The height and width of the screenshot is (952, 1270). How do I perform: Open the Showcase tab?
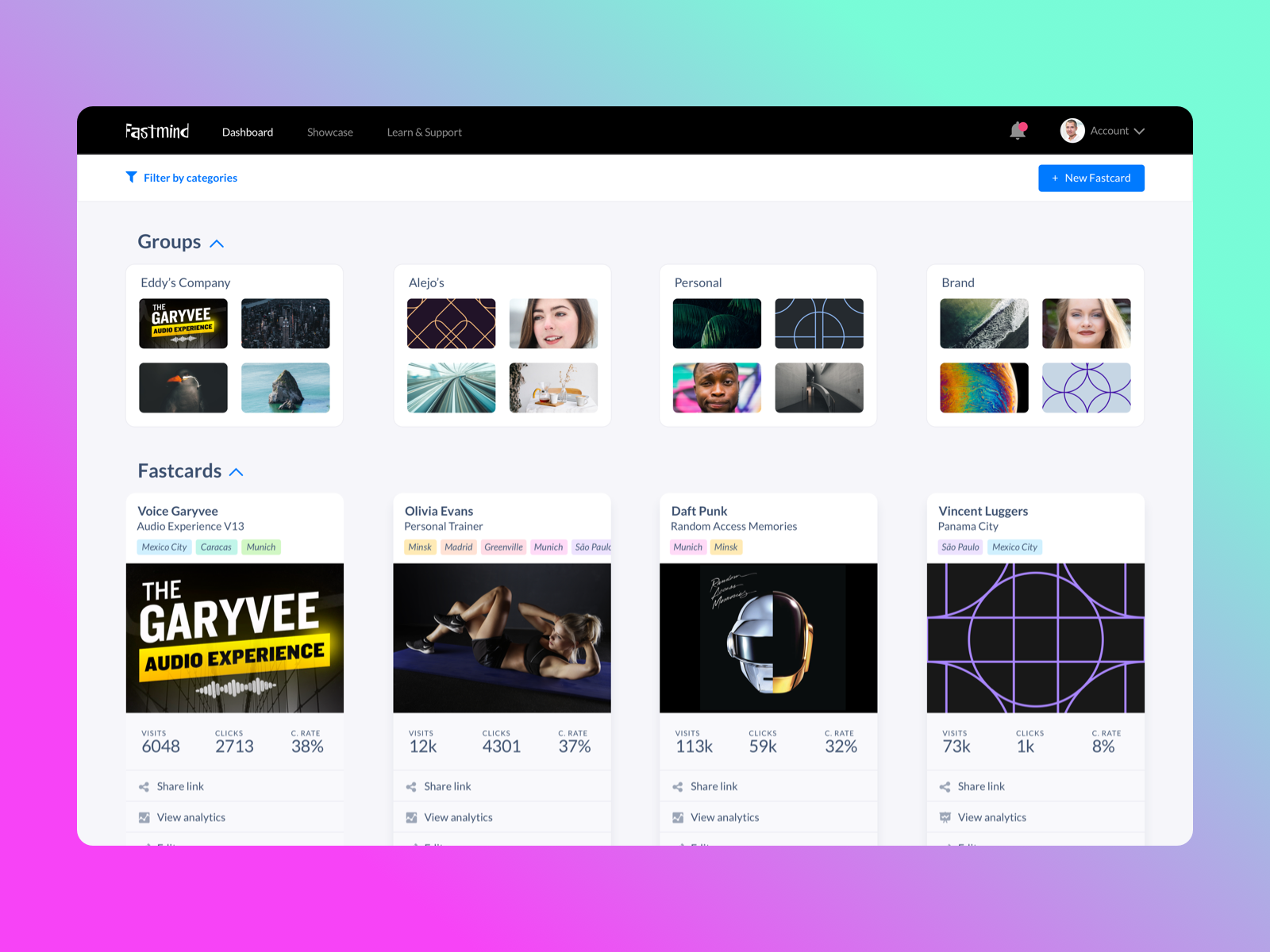[x=330, y=132]
